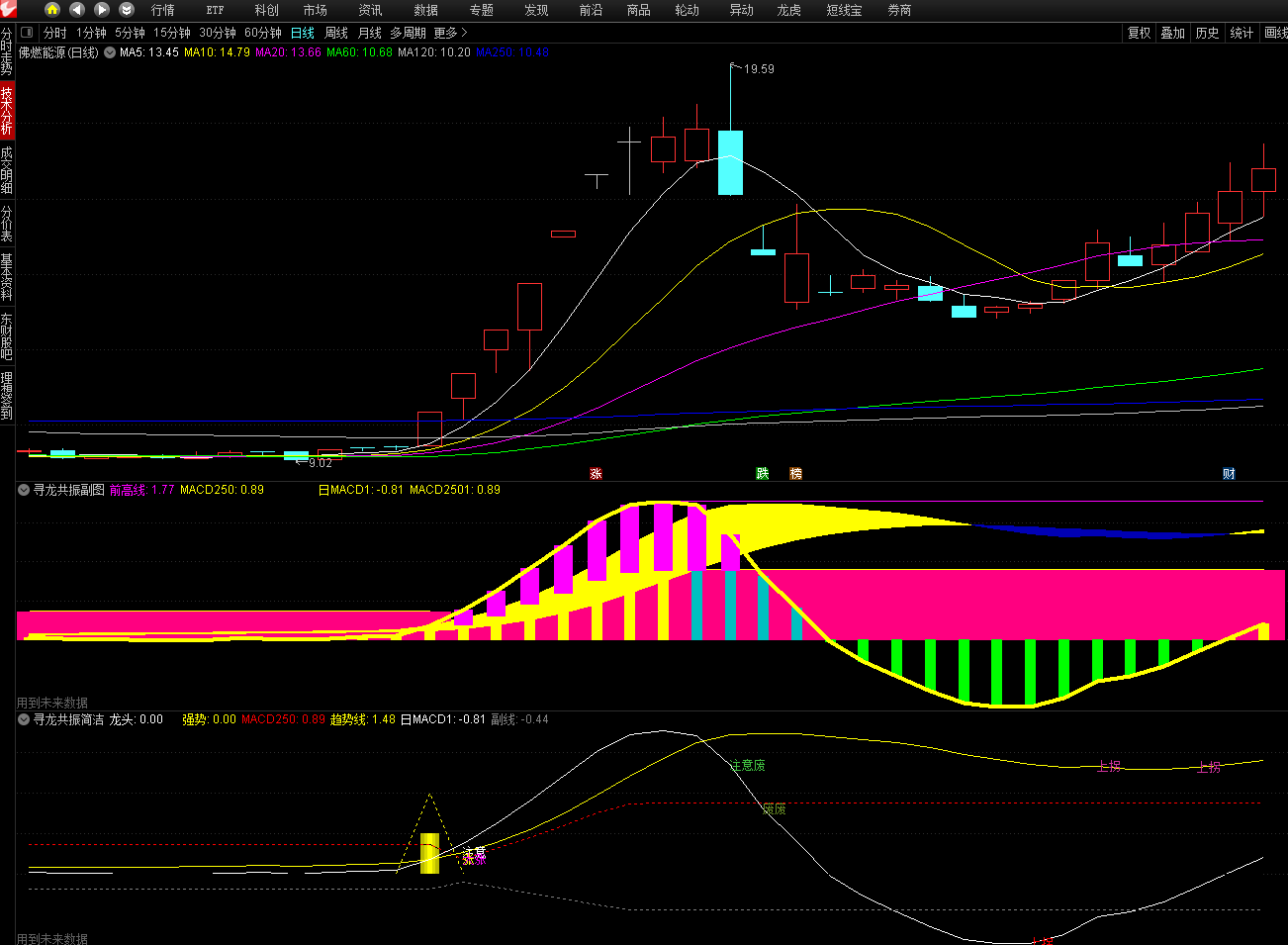Screen dimensions: 1288x945
Task: Open the 技术分析 sidebar tab
Action: click(x=7, y=110)
